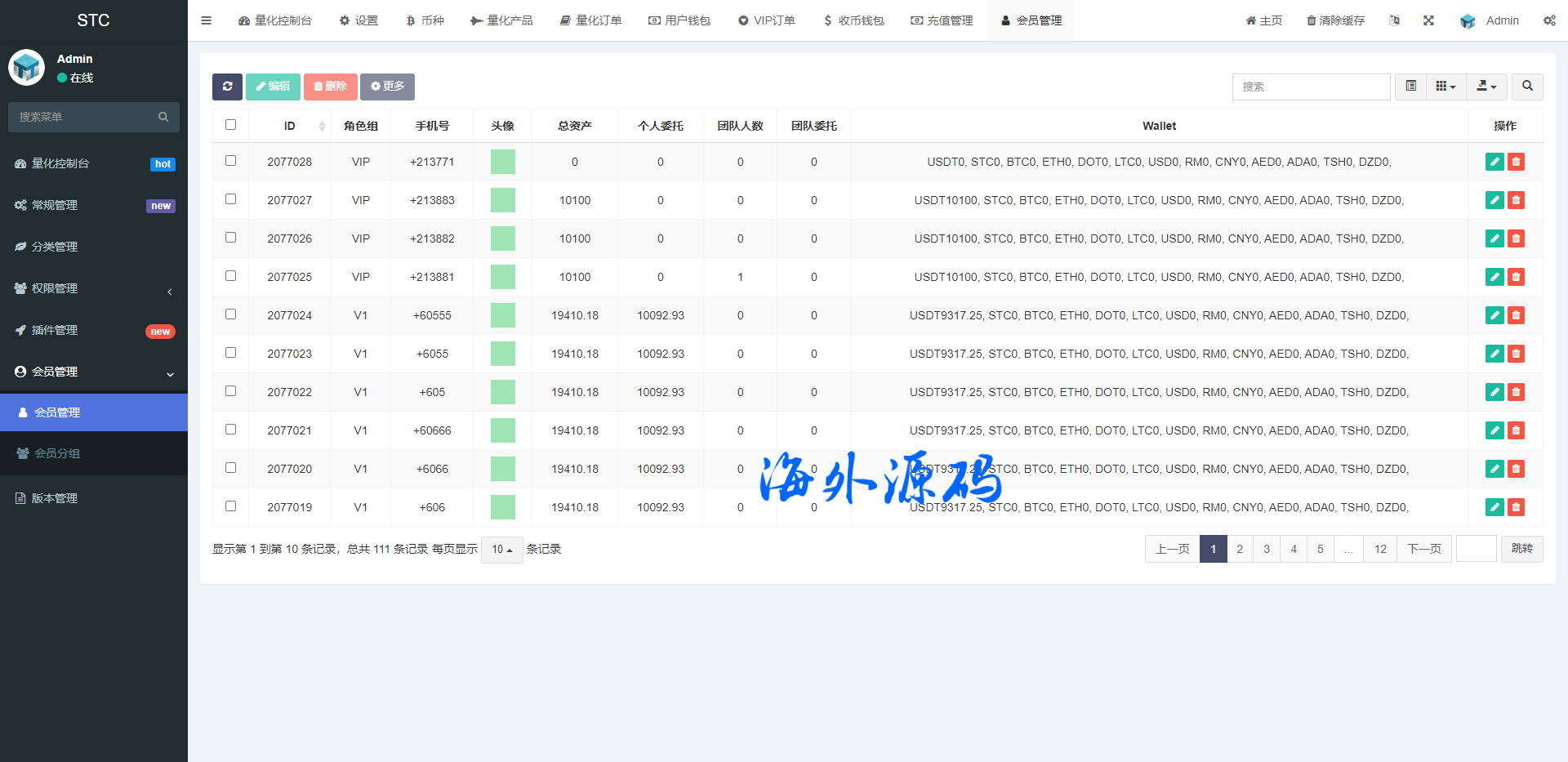Click the red delete icon for ID 2077024
Screen dimensions: 1568x762
(1516, 315)
